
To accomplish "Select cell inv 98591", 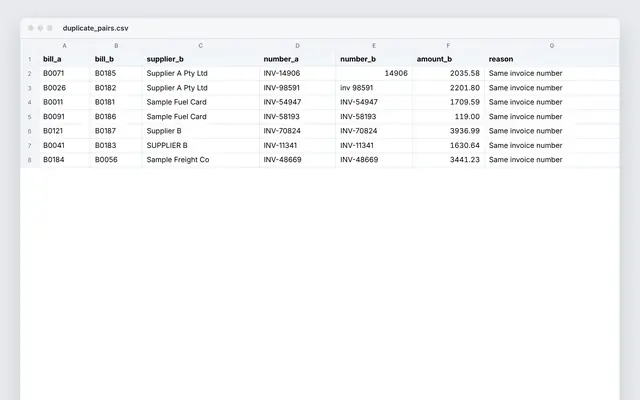I will pyautogui.click(x=374, y=88).
